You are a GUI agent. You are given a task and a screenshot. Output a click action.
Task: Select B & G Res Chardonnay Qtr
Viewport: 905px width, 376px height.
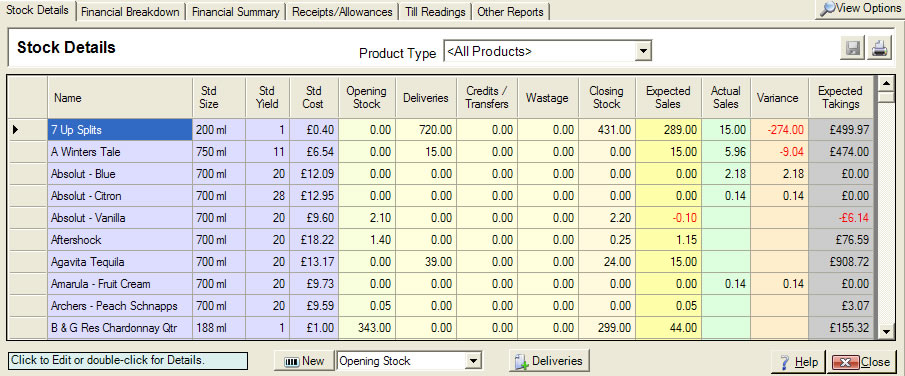pos(119,327)
